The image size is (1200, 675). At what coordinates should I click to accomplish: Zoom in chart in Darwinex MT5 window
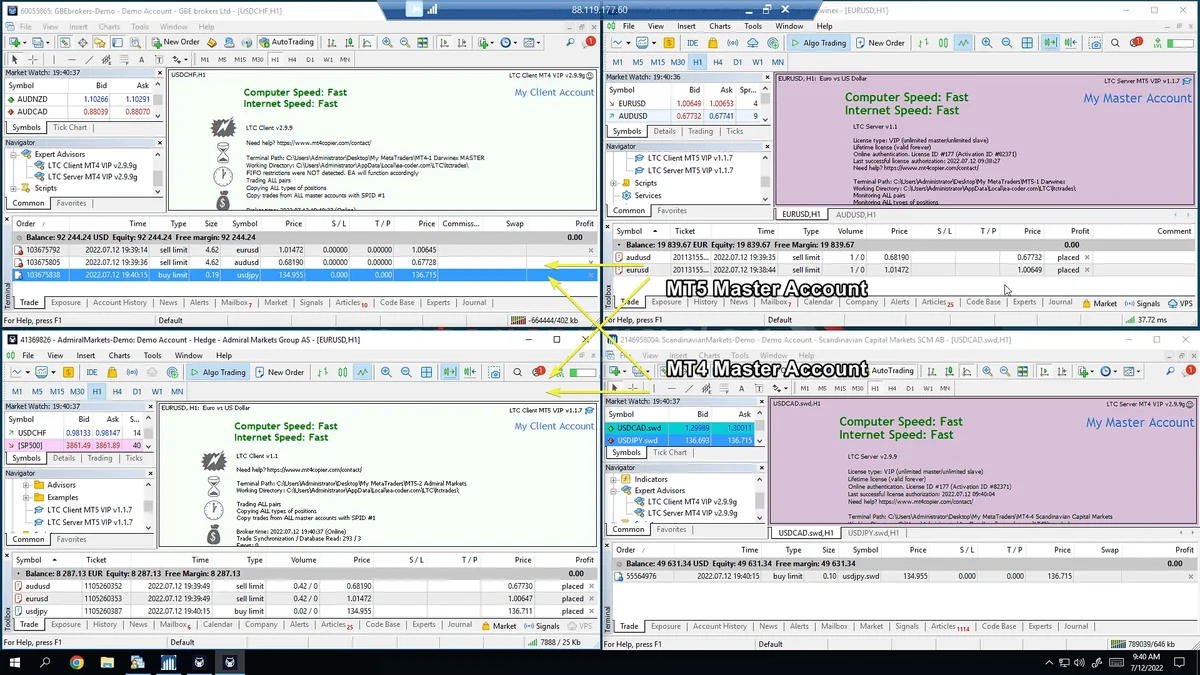[x=986, y=43]
